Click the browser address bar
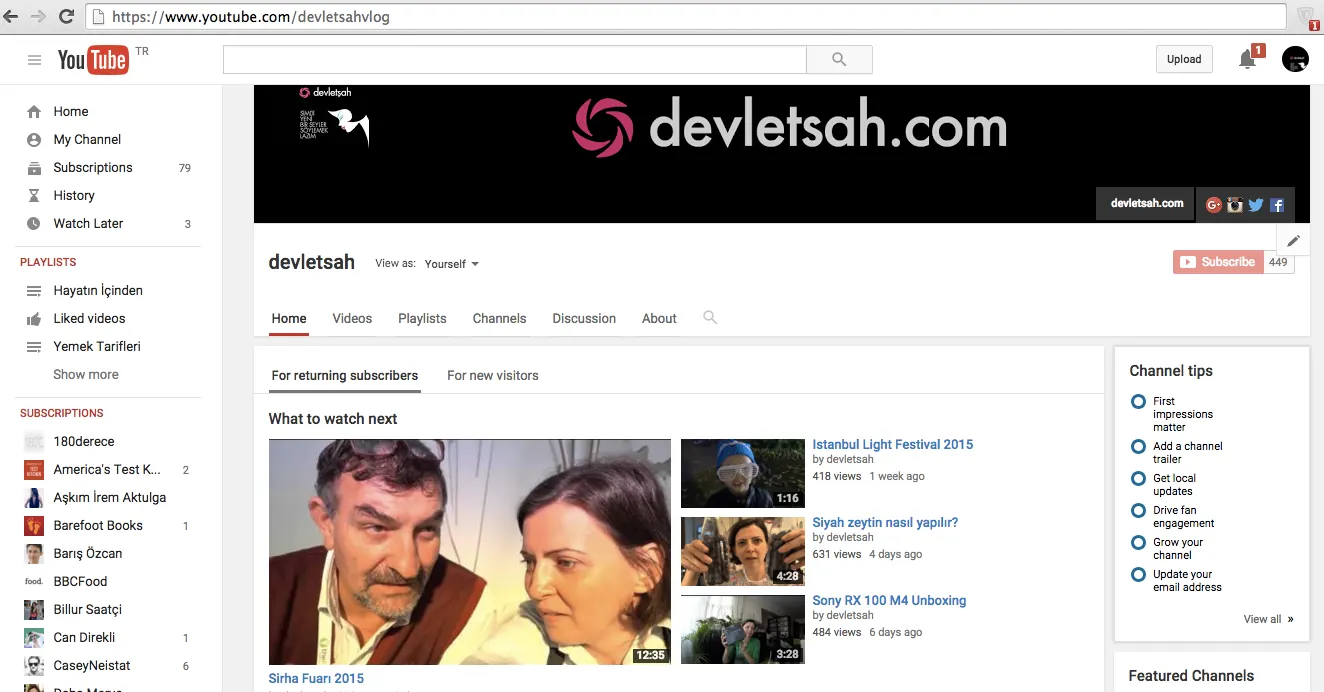Screen dimensions: 1324x692 (x=686, y=17)
